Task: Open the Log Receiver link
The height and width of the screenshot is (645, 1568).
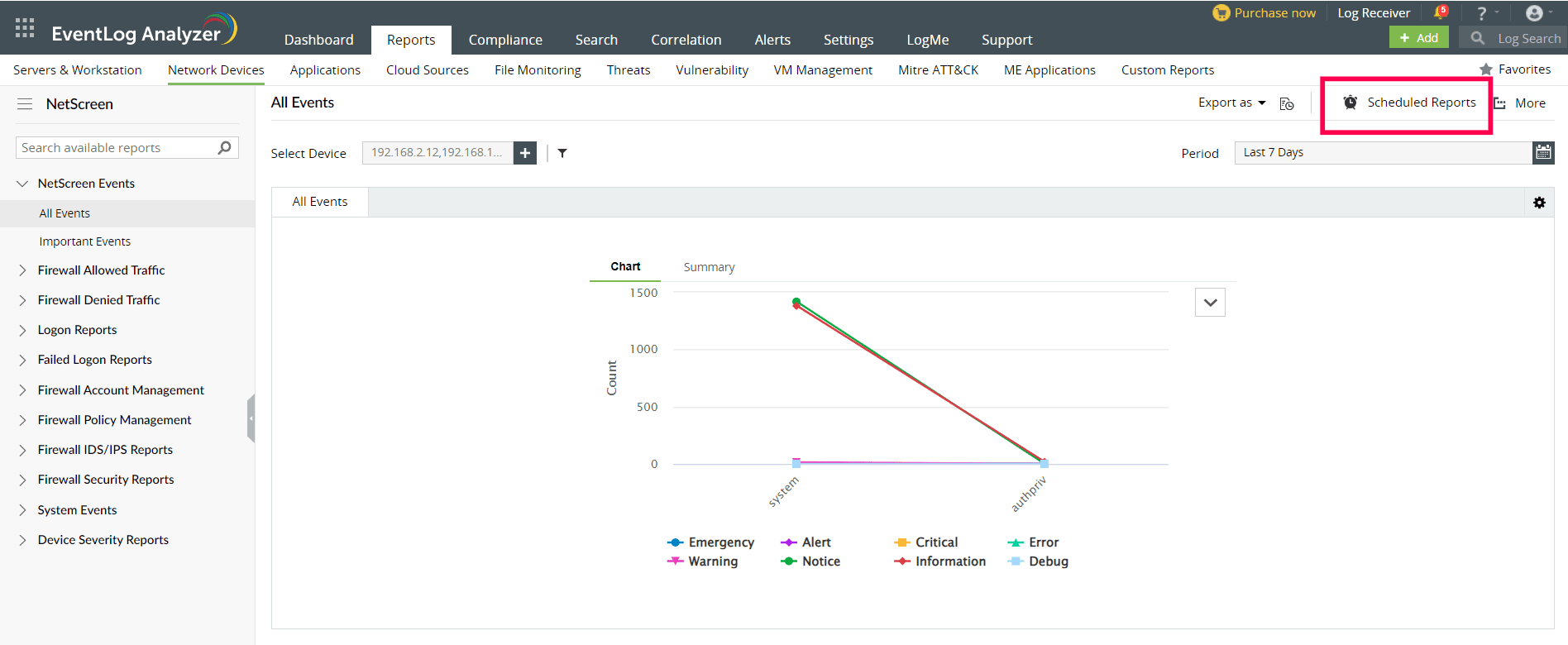Action: [1374, 13]
